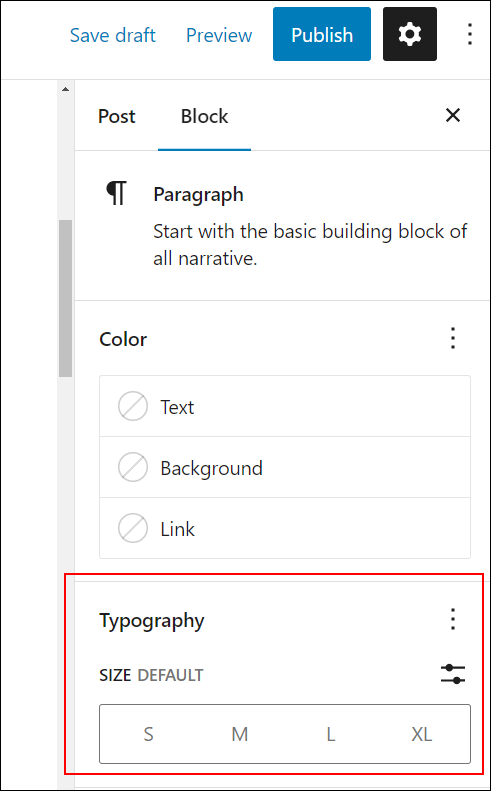Click the Publish button
This screenshot has width=491, height=791.
pyautogui.click(x=322, y=34)
